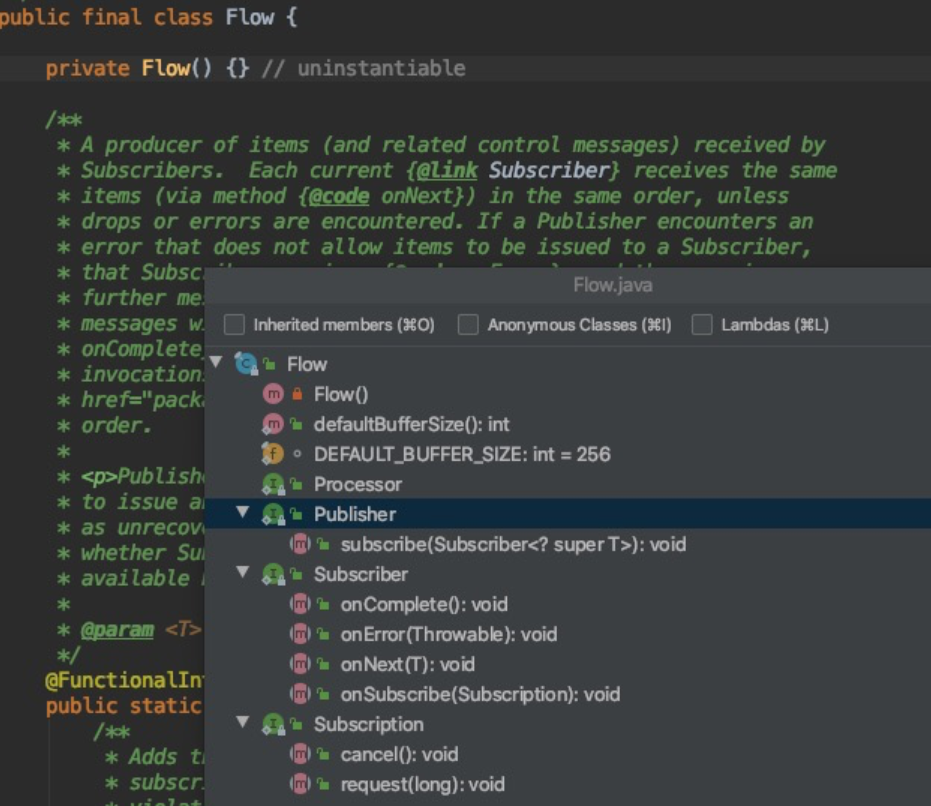Click the Subscriber interface icon
This screenshot has width=931, height=806.
pos(273,574)
